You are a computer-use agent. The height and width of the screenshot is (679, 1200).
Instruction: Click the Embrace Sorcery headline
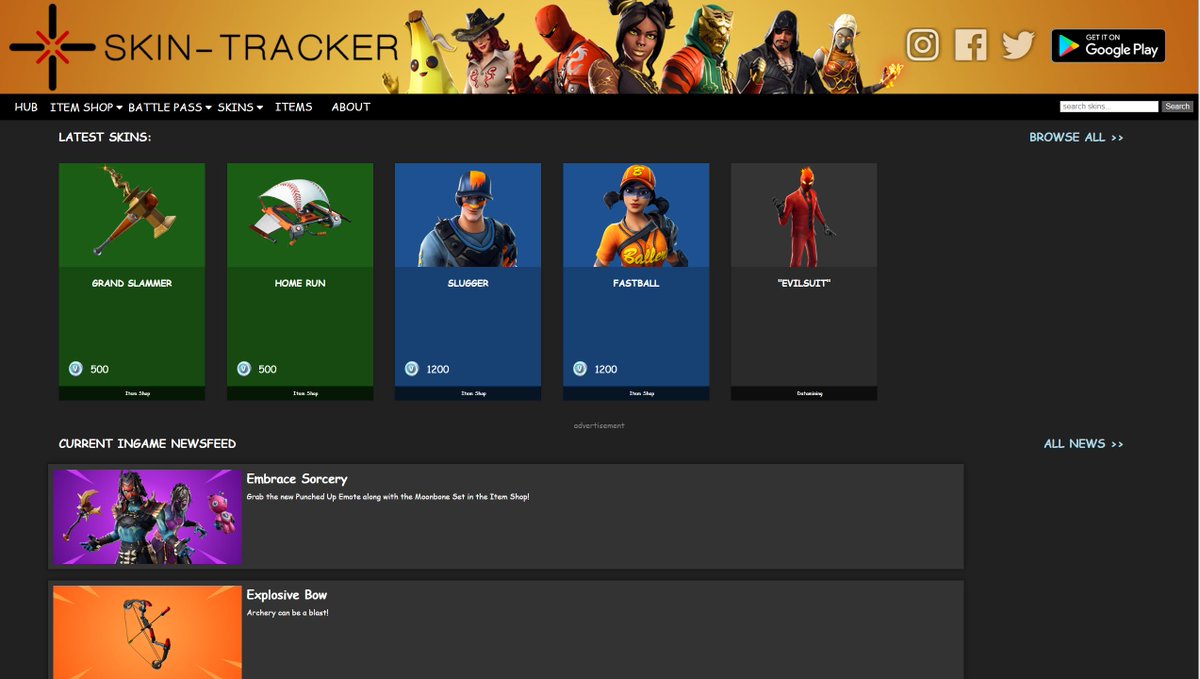click(297, 479)
